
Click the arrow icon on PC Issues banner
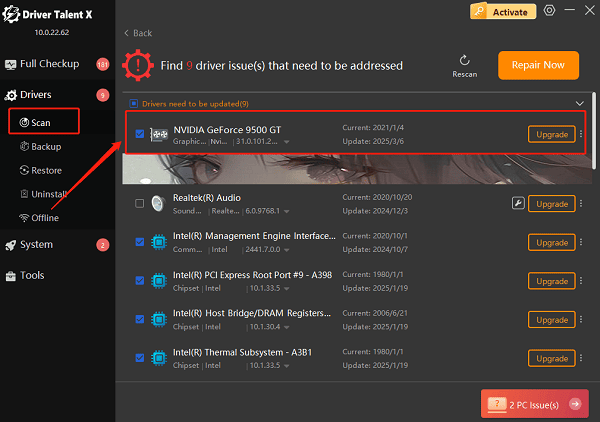pyautogui.click(x=575, y=404)
